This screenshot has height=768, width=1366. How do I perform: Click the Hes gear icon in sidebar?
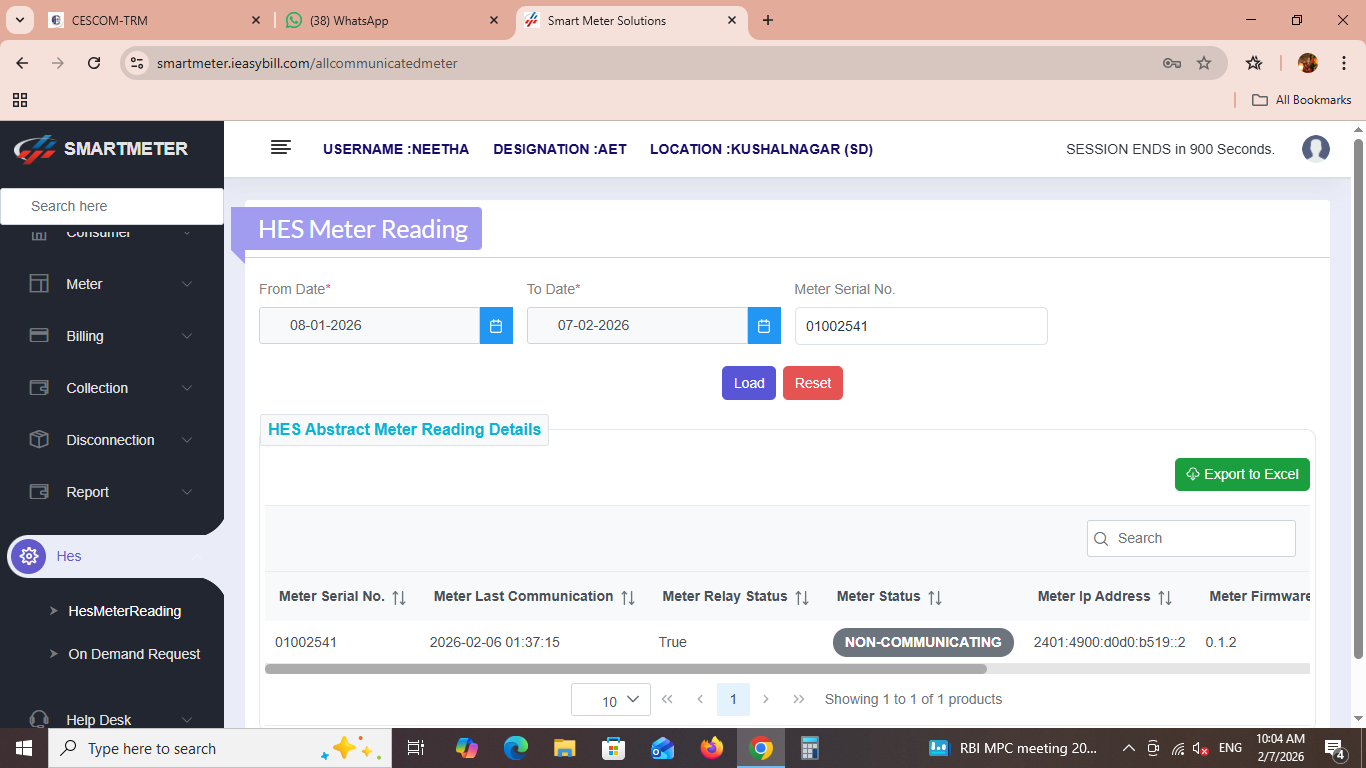(x=29, y=556)
